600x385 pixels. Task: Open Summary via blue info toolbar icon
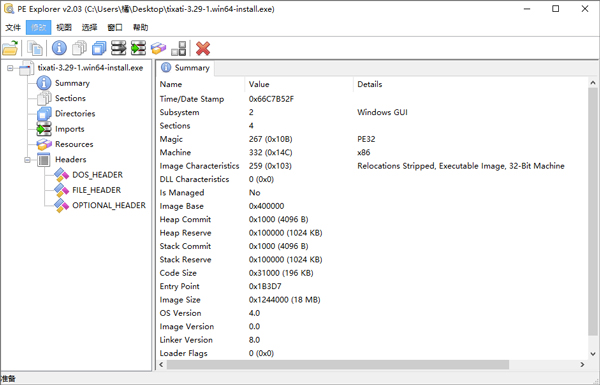point(59,48)
